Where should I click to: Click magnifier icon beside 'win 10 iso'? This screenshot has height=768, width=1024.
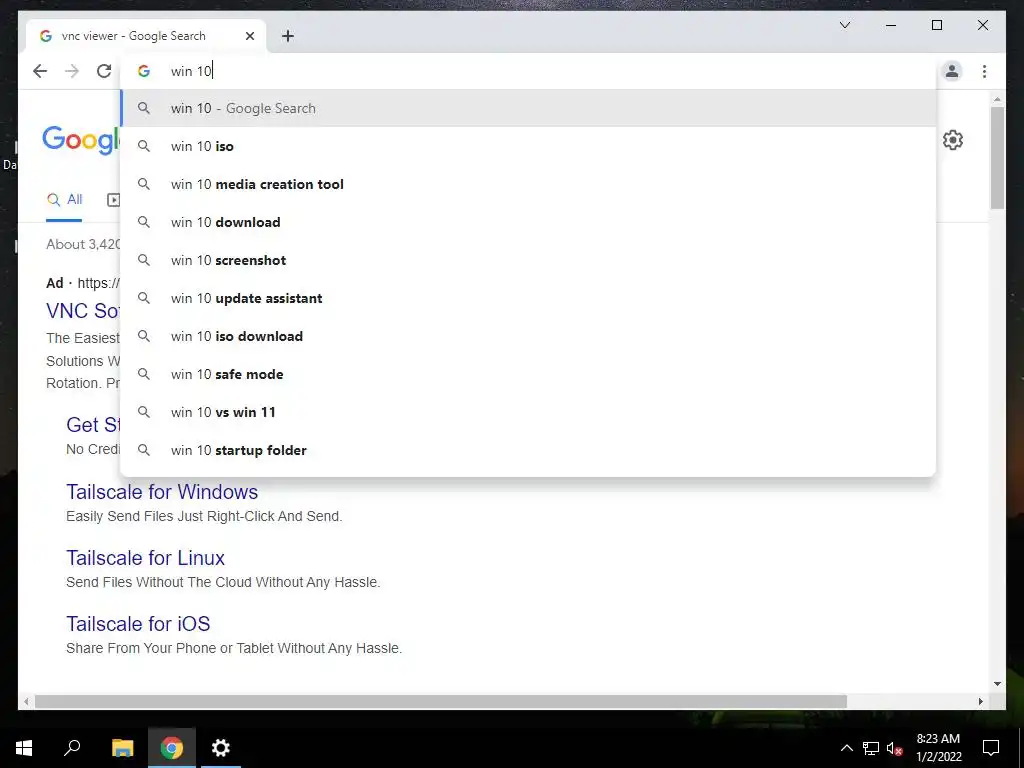[x=144, y=146]
